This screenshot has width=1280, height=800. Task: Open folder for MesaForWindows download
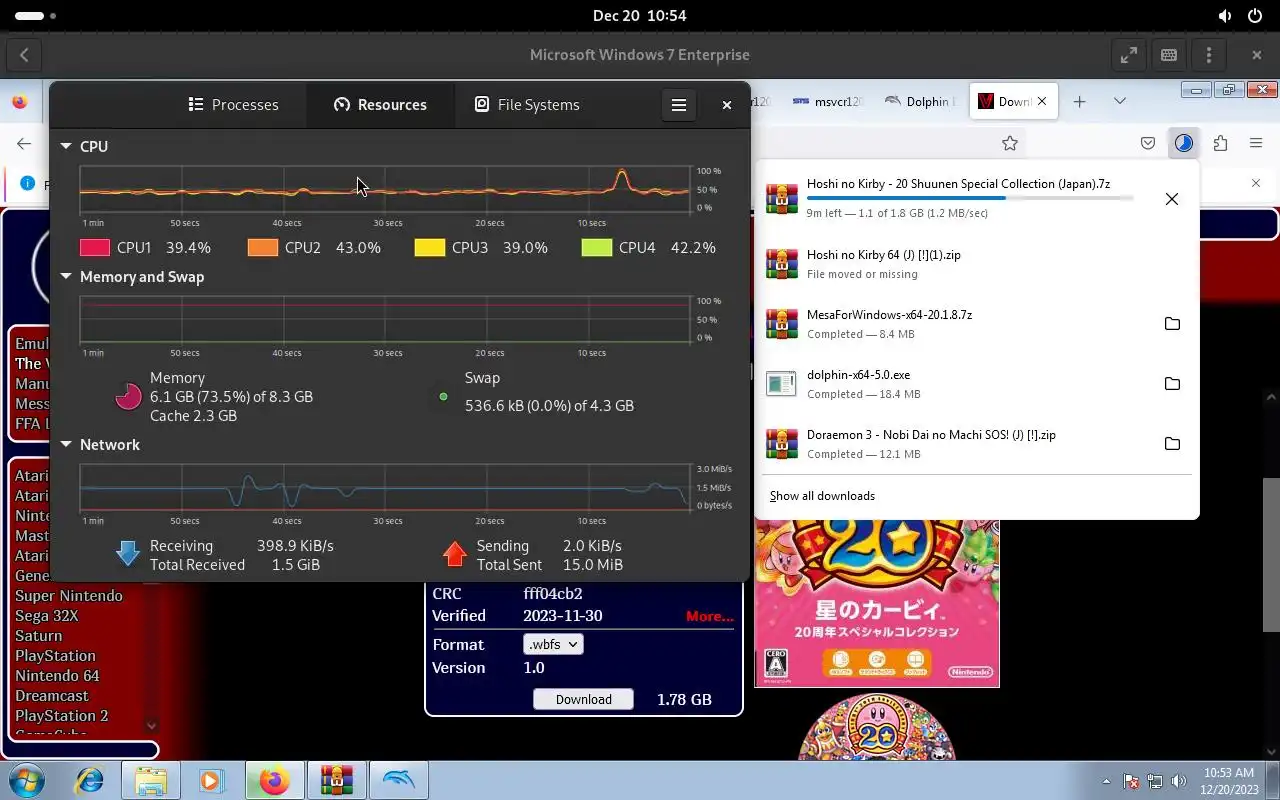tap(1172, 324)
